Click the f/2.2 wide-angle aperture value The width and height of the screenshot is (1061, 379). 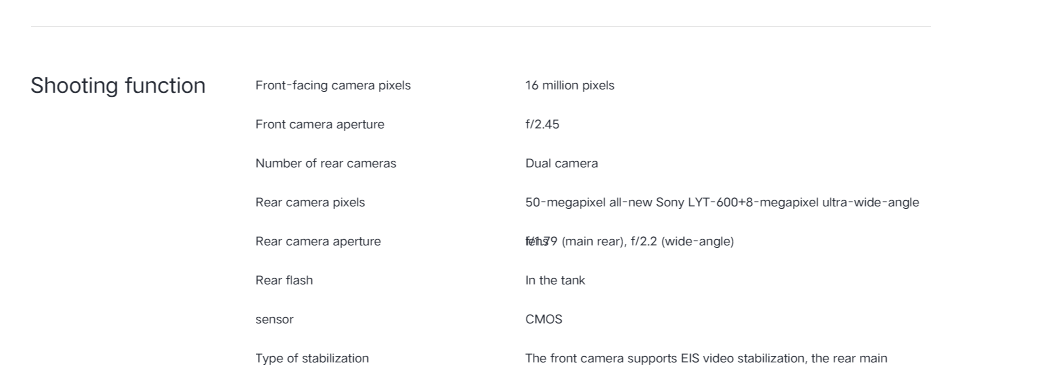click(682, 242)
